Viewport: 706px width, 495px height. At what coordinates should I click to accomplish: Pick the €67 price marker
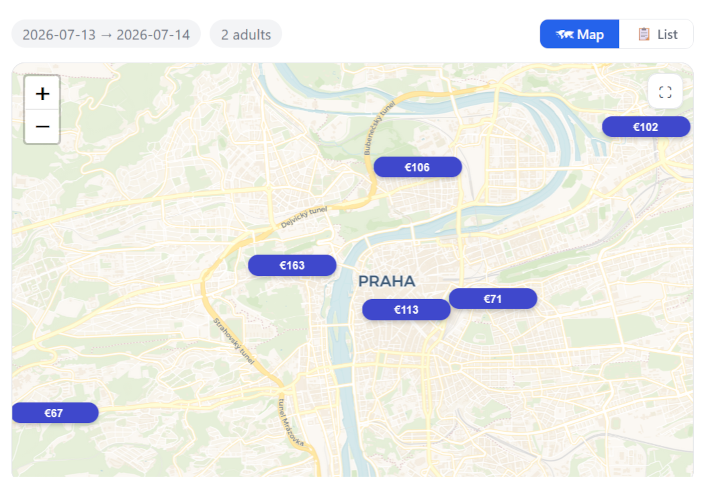54,413
